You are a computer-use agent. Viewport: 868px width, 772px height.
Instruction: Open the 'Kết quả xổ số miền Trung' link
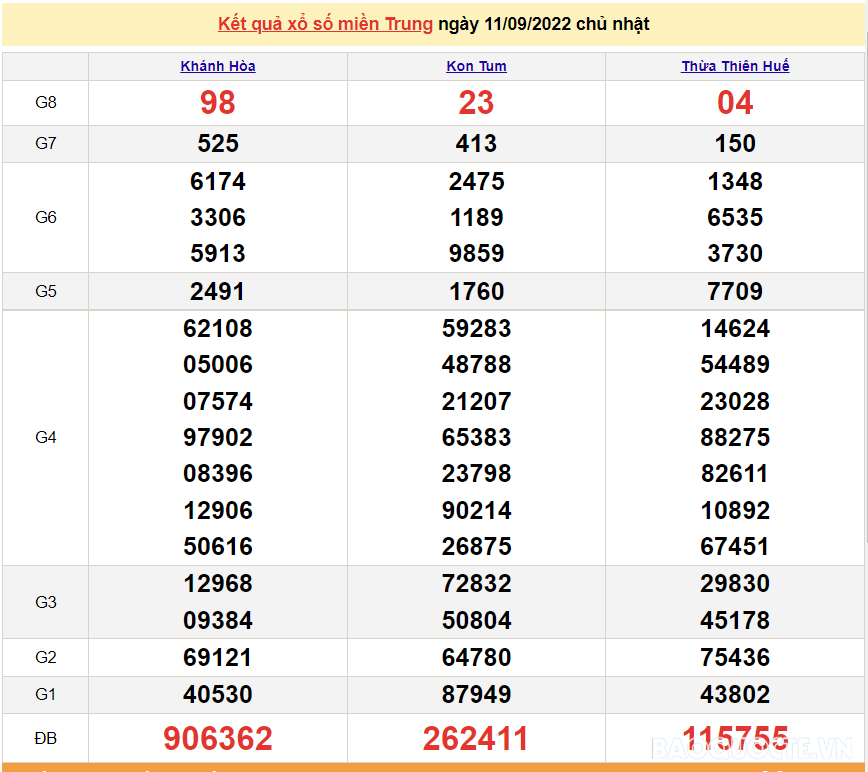coord(325,24)
